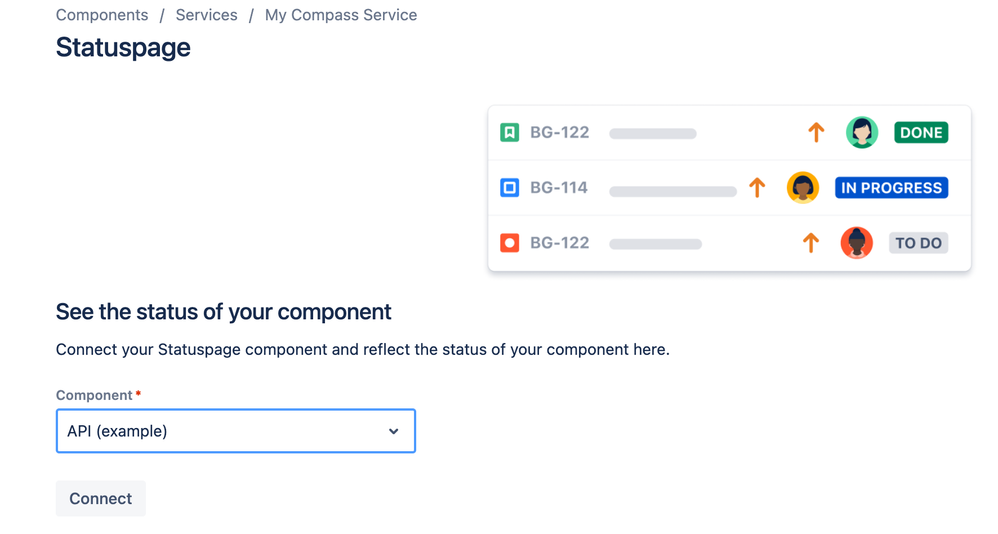The width and height of the screenshot is (998, 534).
Task: Click the avatar with yellow background
Action: pyautogui.click(x=802, y=187)
